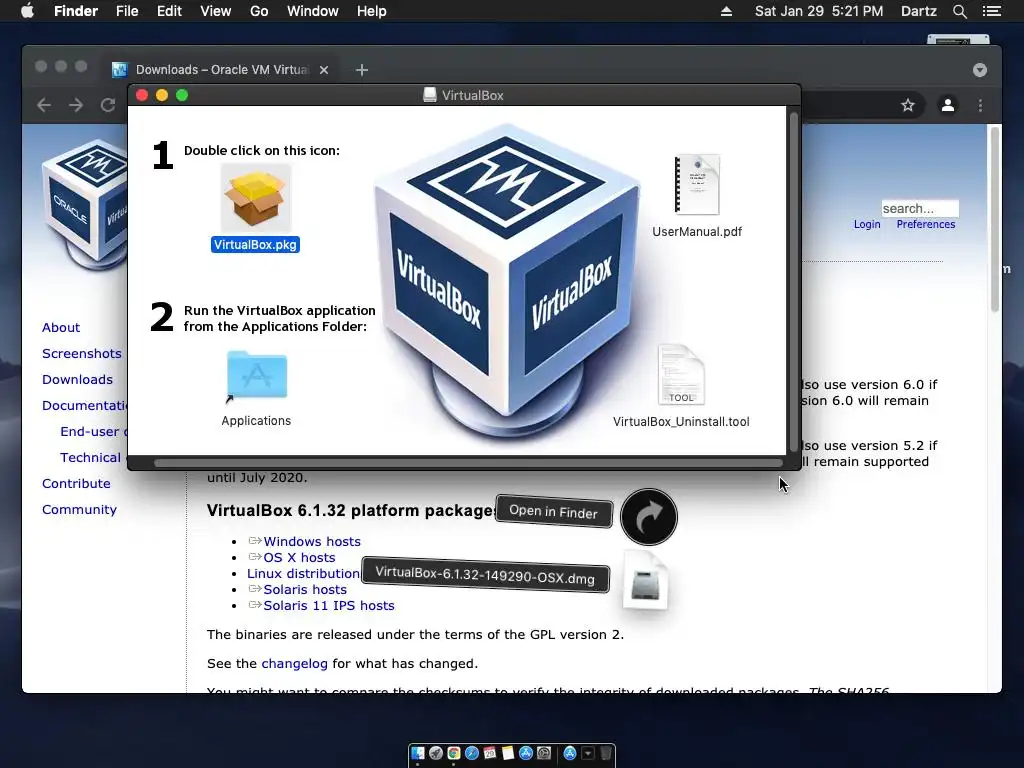Click the browser forward arrow

76,105
